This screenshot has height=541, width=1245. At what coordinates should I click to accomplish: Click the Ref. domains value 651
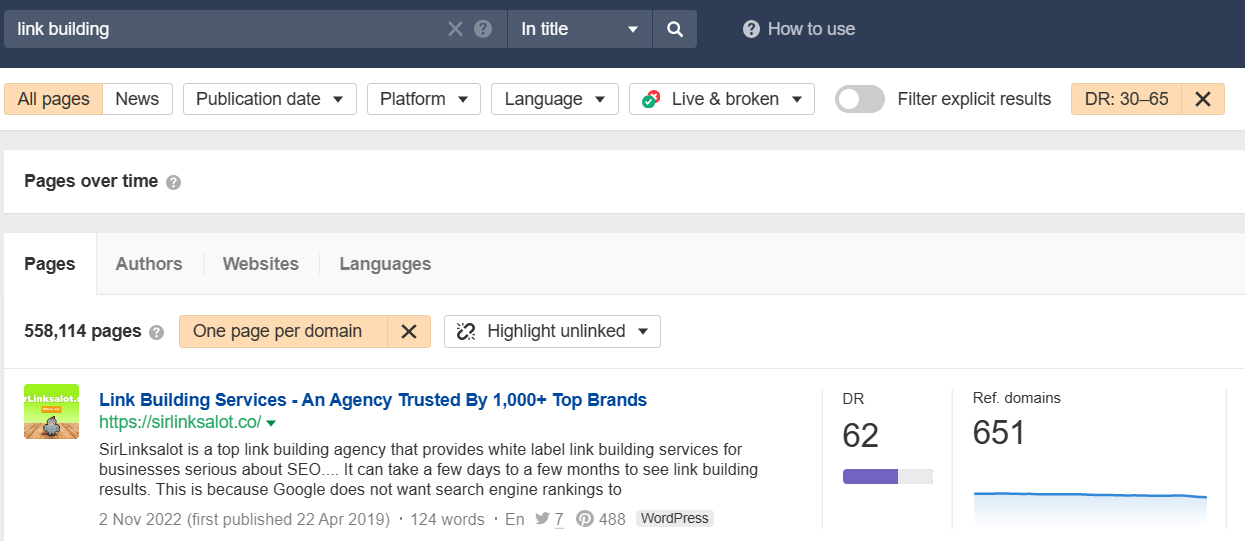1000,434
